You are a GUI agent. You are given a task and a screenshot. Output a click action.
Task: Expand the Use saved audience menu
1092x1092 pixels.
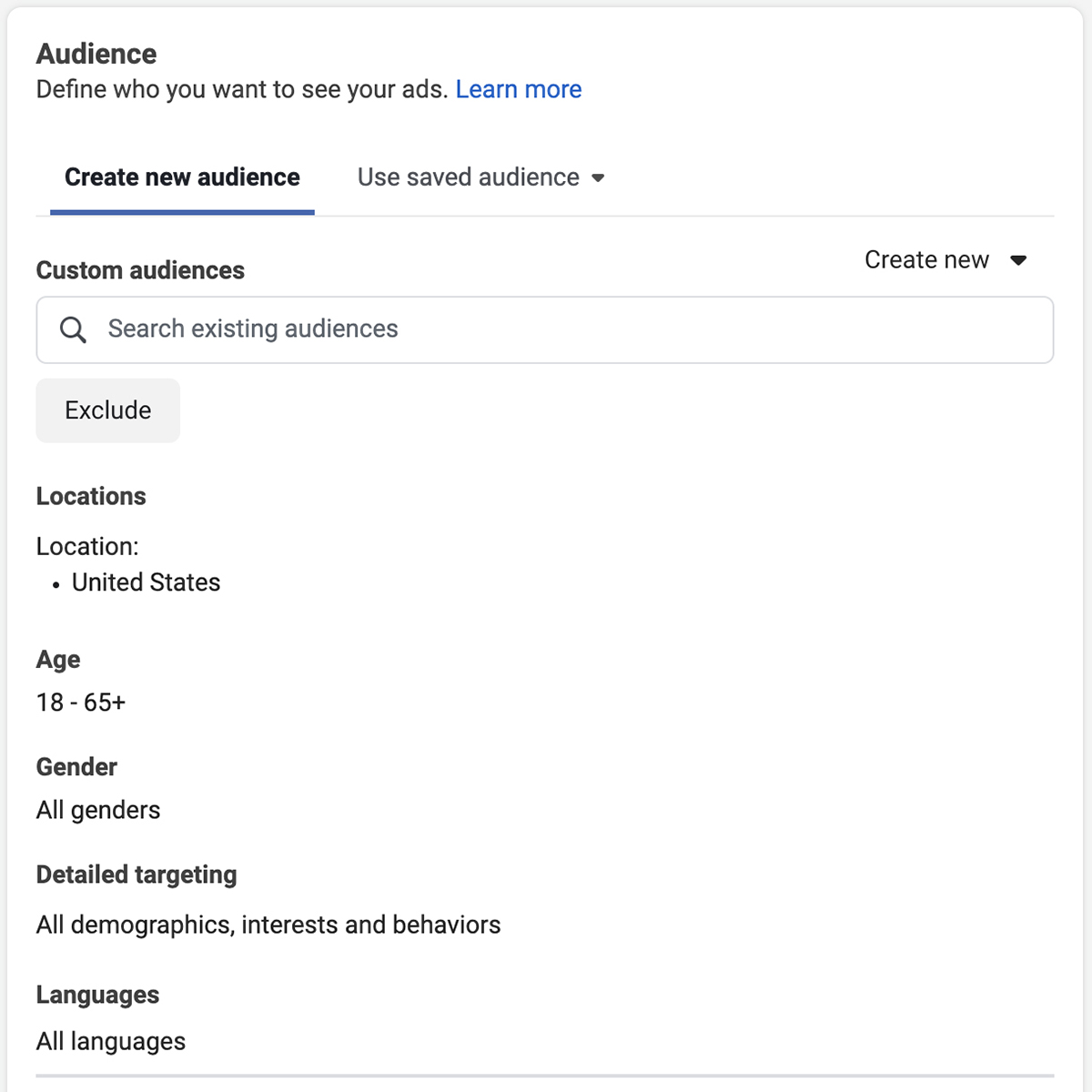pos(469,177)
